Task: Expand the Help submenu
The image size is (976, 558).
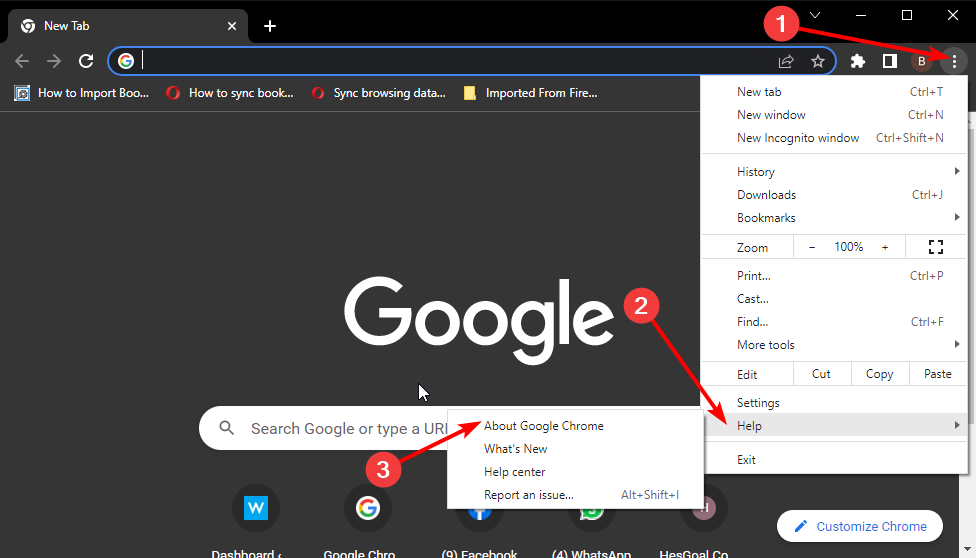Action: (834, 425)
